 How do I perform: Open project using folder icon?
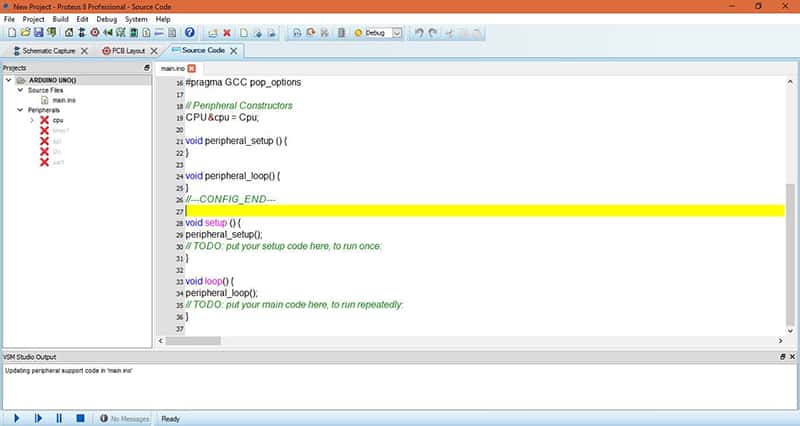26,33
